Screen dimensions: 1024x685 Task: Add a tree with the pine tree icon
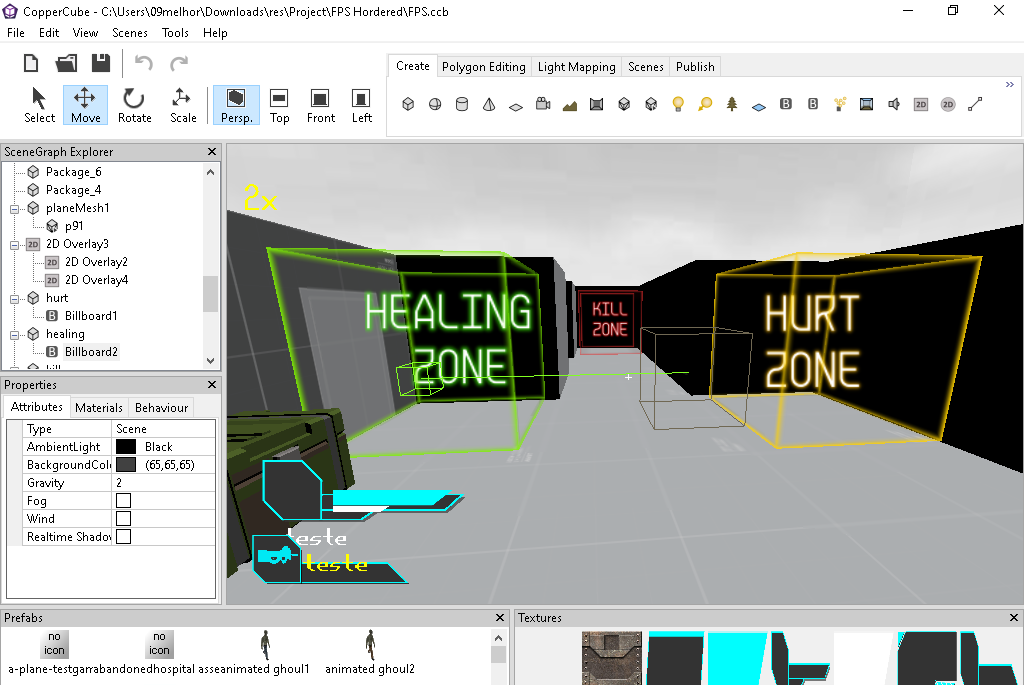click(x=732, y=104)
